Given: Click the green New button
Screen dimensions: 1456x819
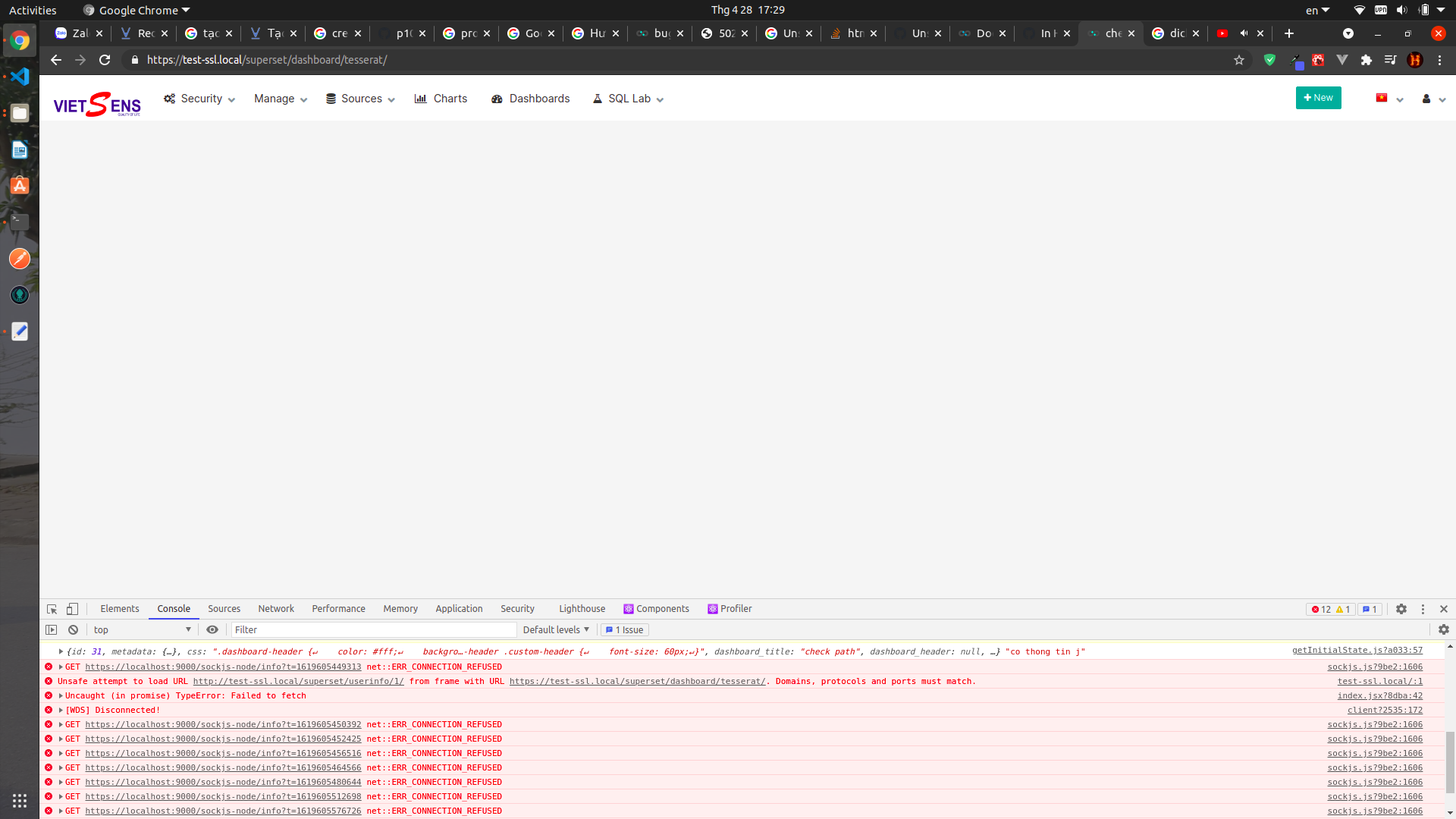Looking at the screenshot, I should tap(1318, 98).
